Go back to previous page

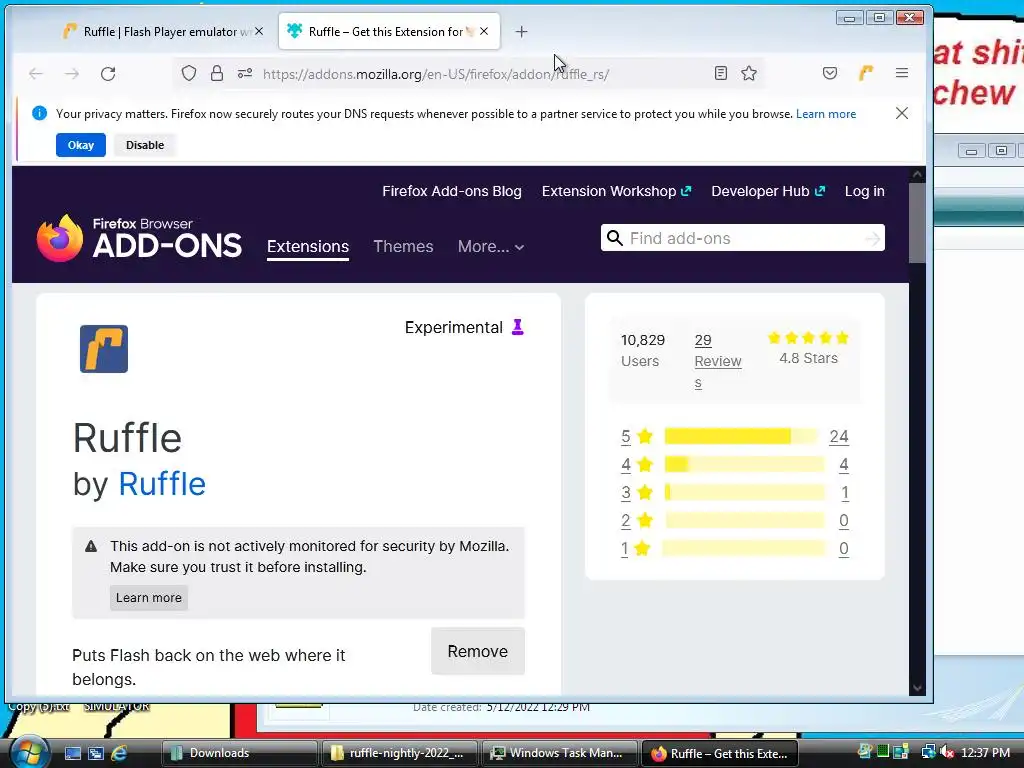coord(36,74)
